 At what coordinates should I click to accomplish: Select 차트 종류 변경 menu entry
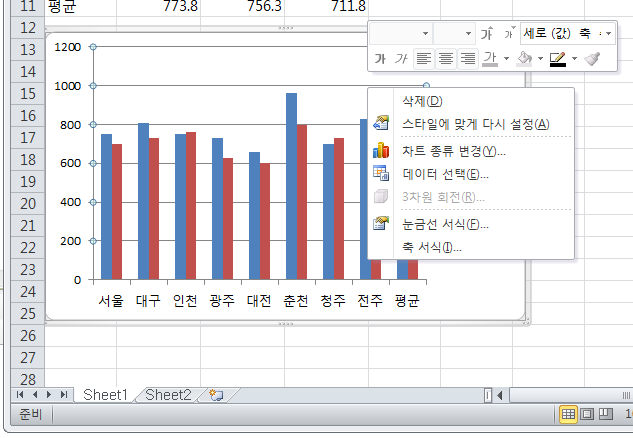[x=453, y=151]
